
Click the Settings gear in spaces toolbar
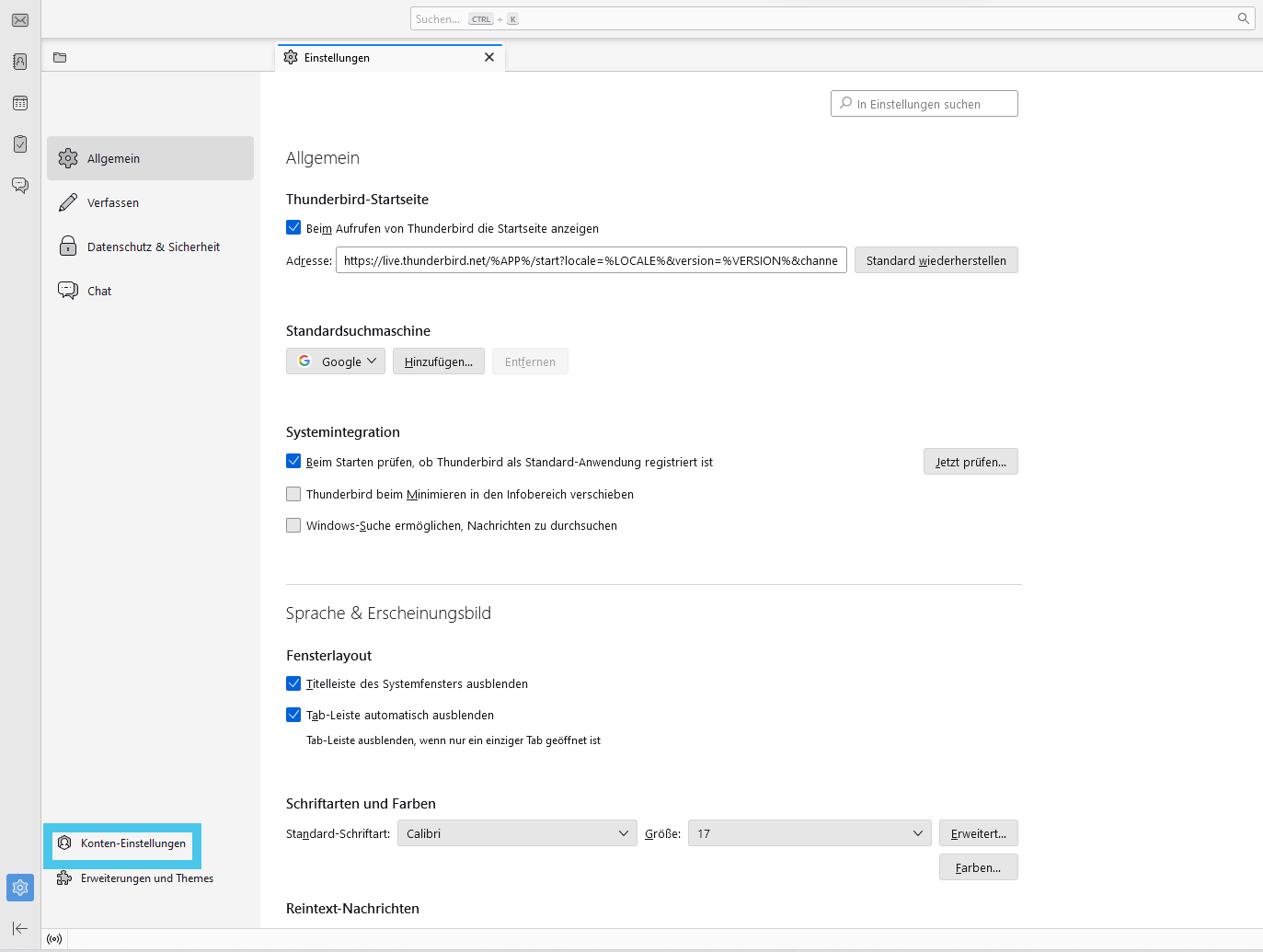click(20, 888)
